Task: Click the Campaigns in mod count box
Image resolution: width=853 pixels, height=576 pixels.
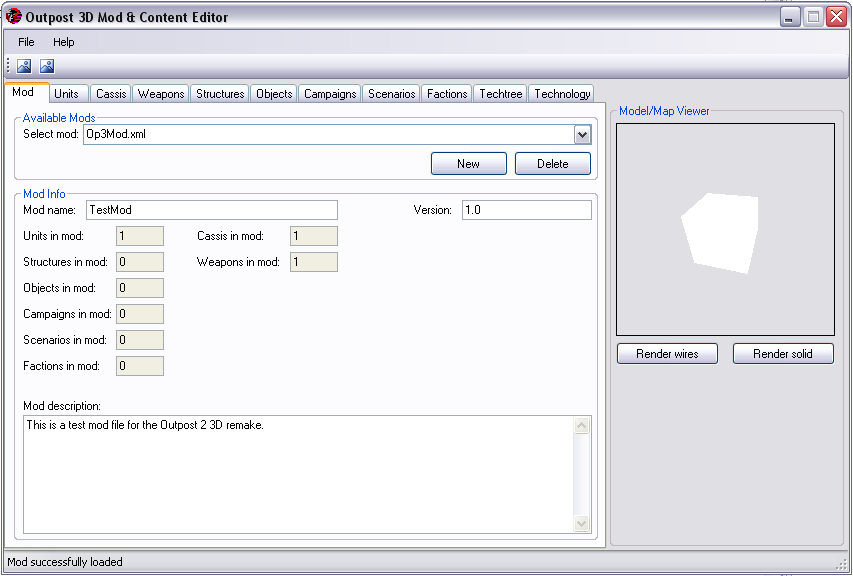Action: coord(140,314)
